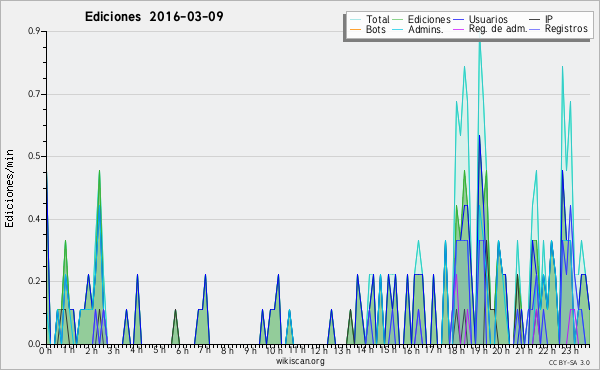Click the 6 h axis tick label

coord(182,350)
